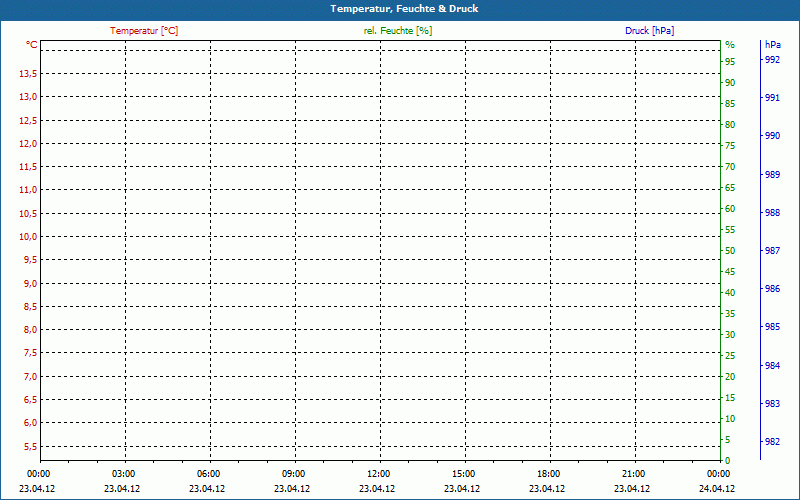Click the 55 humidity axis value
The width and height of the screenshot is (800, 500).
(x=730, y=230)
